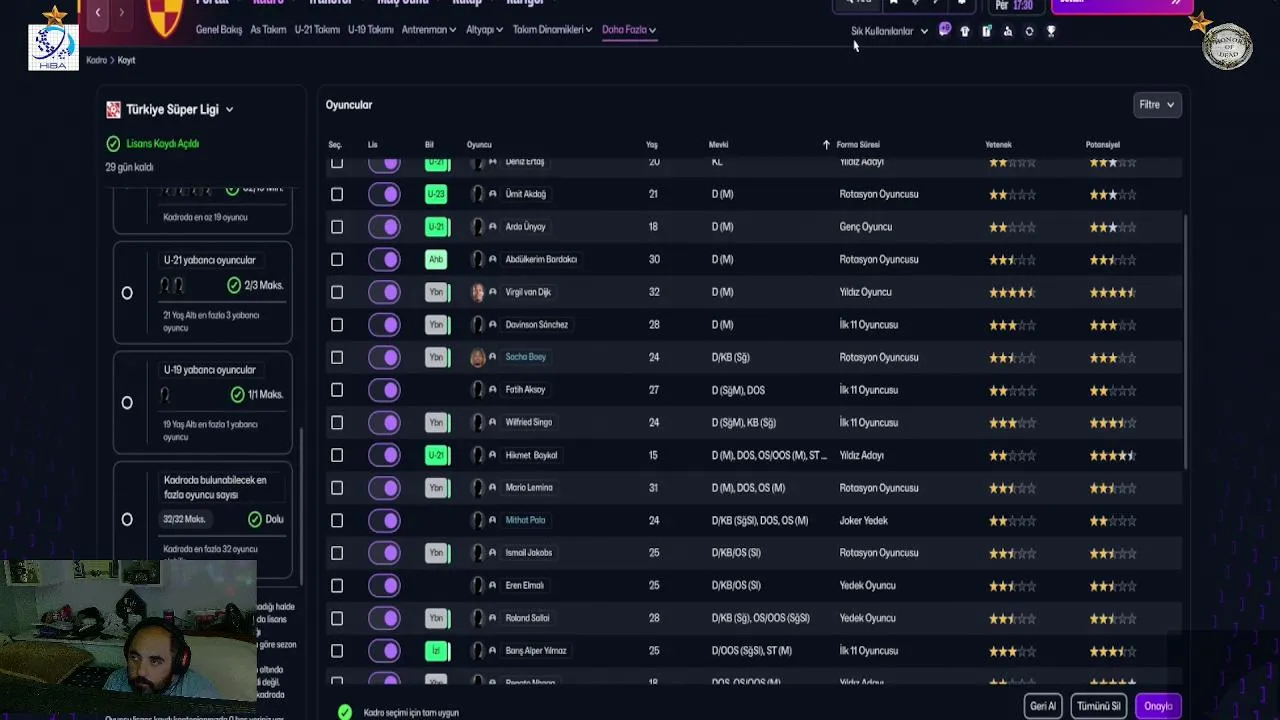Viewport: 1280px width, 720px height.
Task: Click the Ahb badge for Abdülkerim Bardakcı
Action: click(436, 259)
